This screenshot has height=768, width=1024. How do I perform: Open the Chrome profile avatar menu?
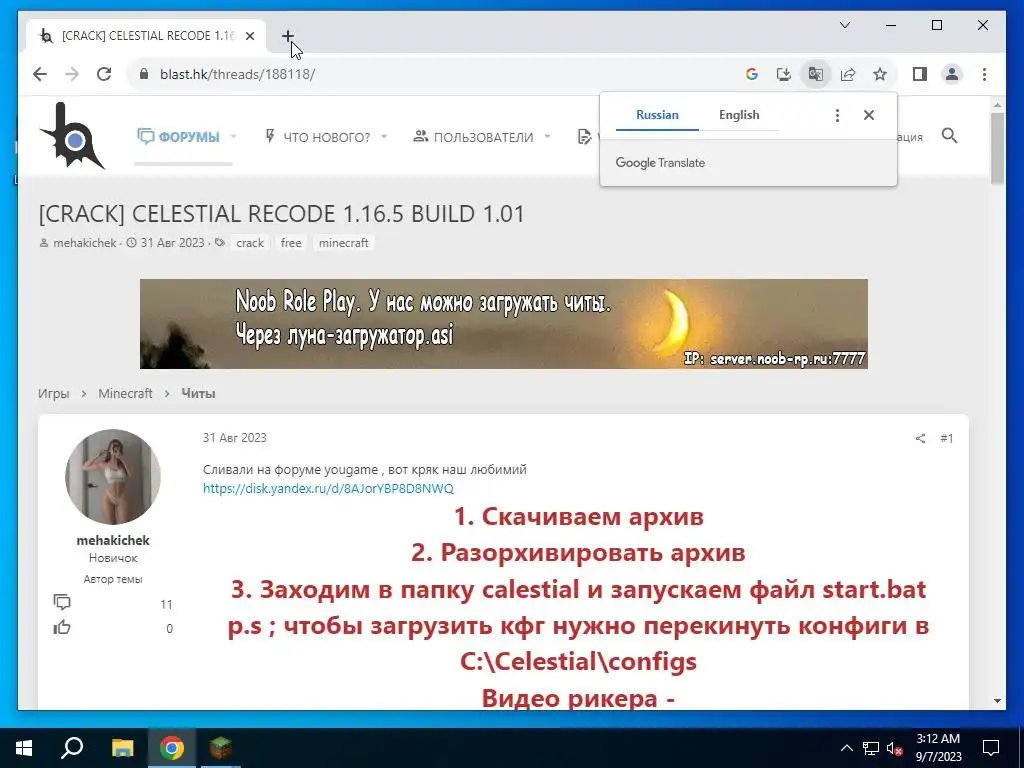click(x=952, y=74)
